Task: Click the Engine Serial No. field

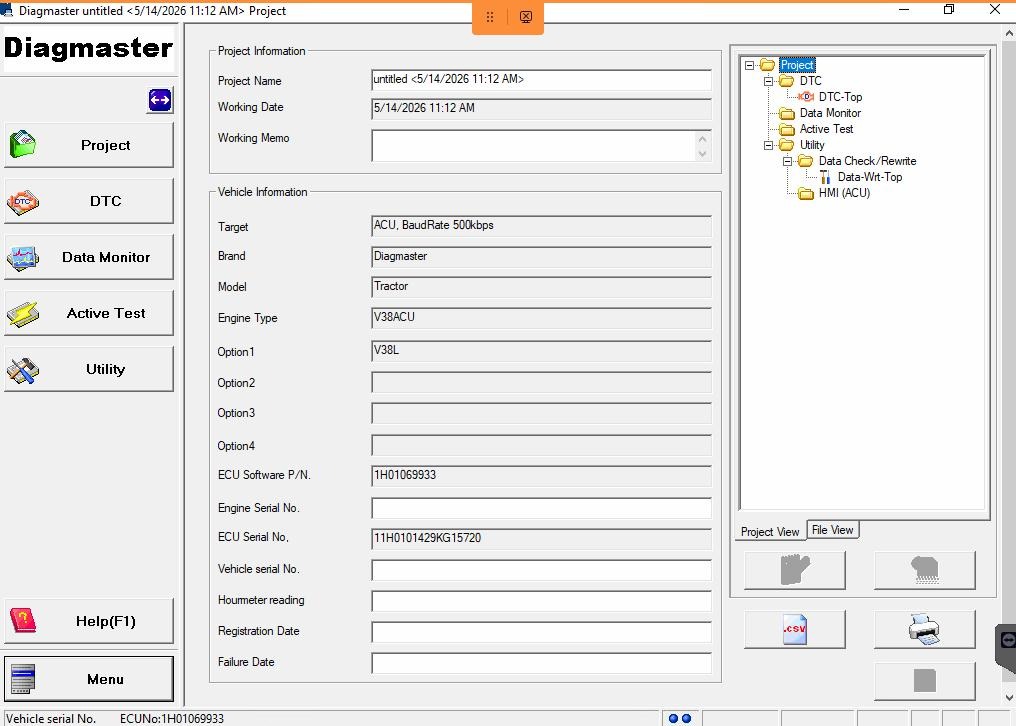Action: [541, 508]
